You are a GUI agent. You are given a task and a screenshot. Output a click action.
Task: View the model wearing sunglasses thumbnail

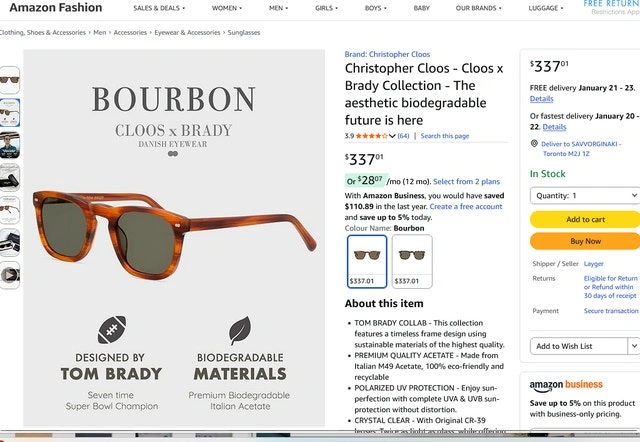coord(9,141)
